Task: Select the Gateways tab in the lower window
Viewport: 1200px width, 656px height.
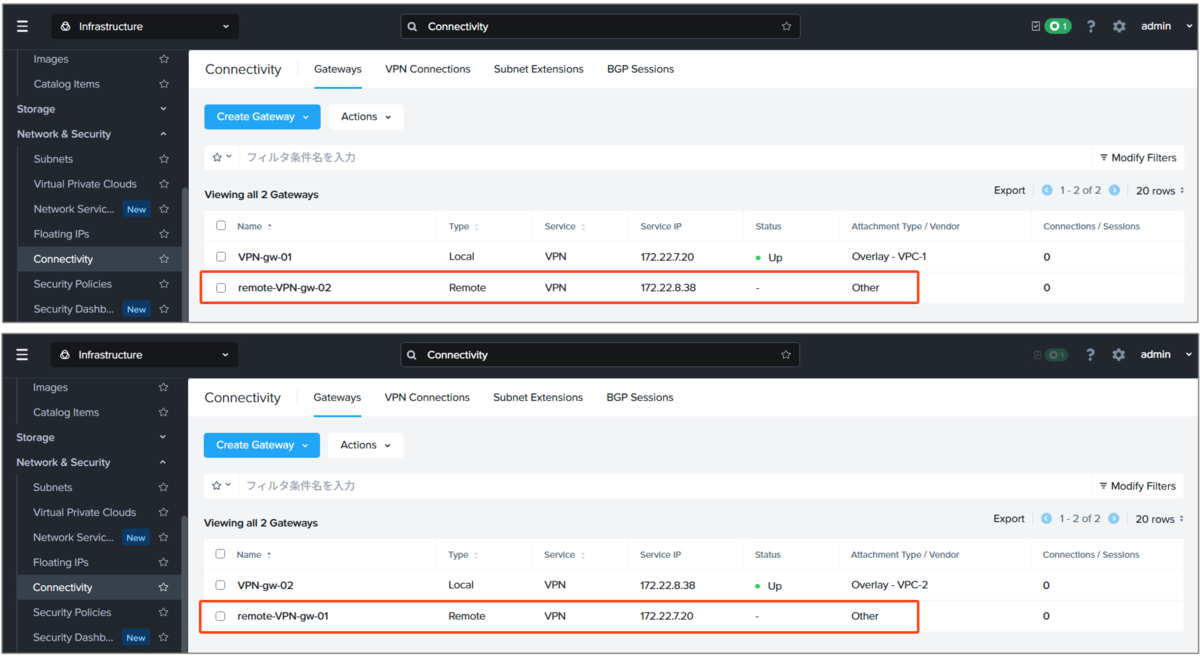Action: coord(337,397)
